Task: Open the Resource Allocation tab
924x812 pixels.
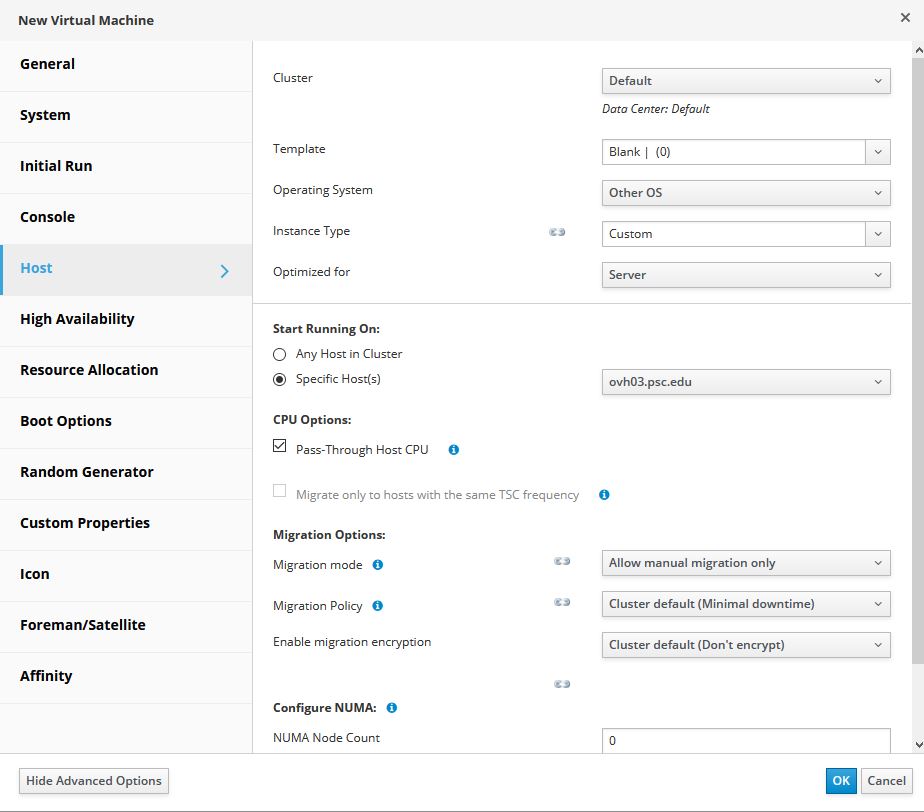Action: point(89,370)
